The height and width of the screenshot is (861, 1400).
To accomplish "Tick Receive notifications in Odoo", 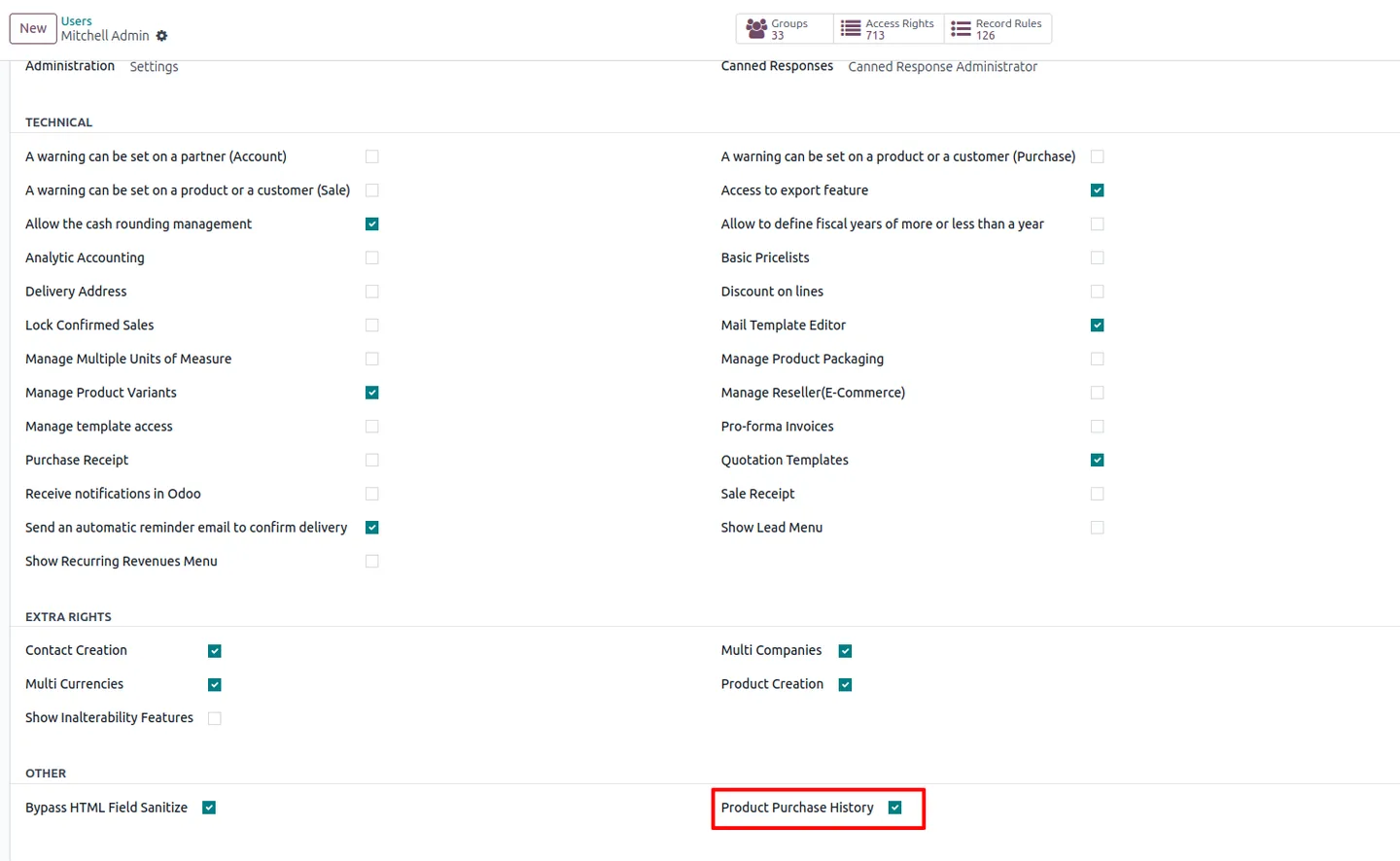I will 372,494.
